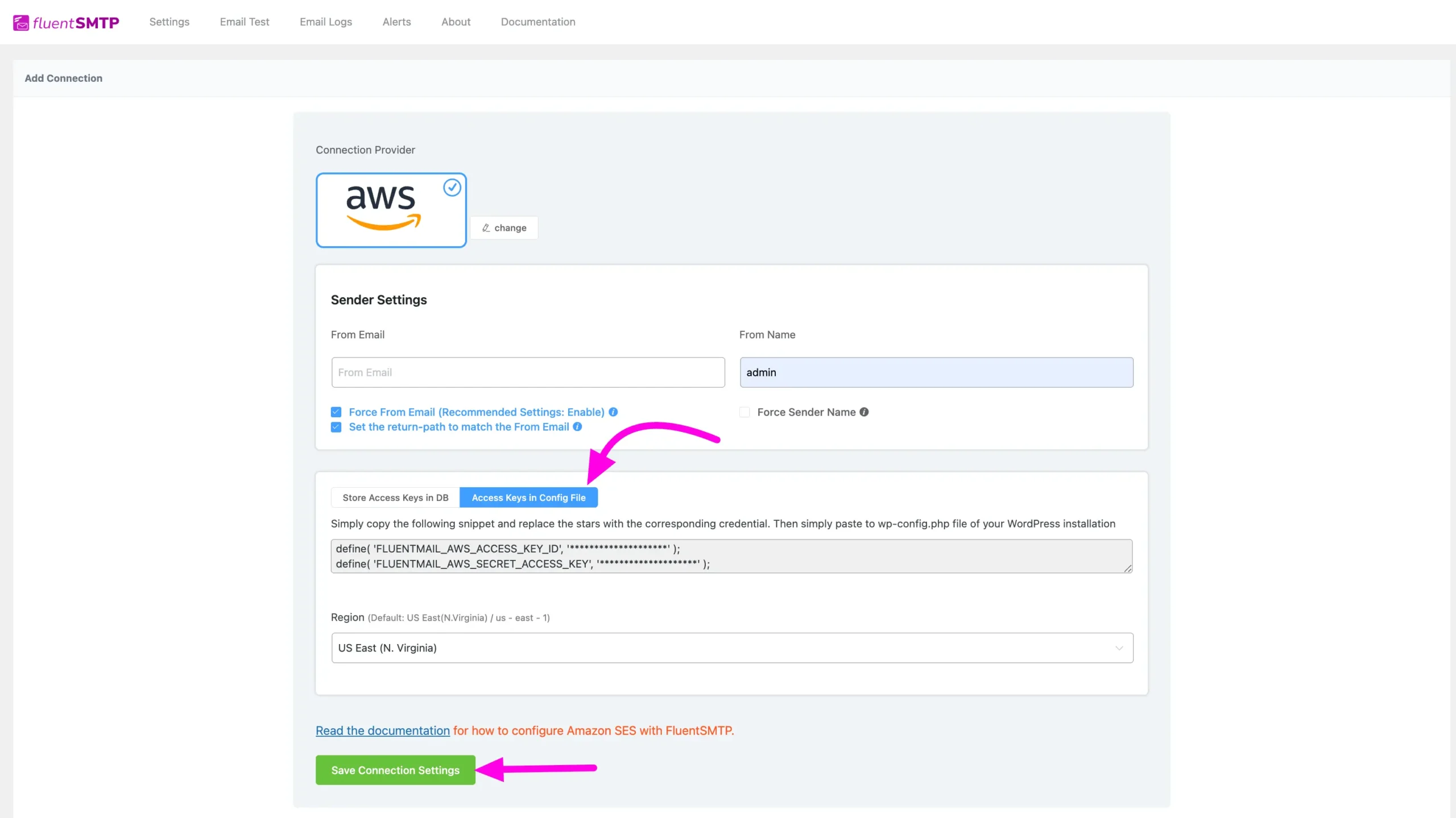The width and height of the screenshot is (1456, 818).
Task: Open the Region dropdown
Action: 732,647
